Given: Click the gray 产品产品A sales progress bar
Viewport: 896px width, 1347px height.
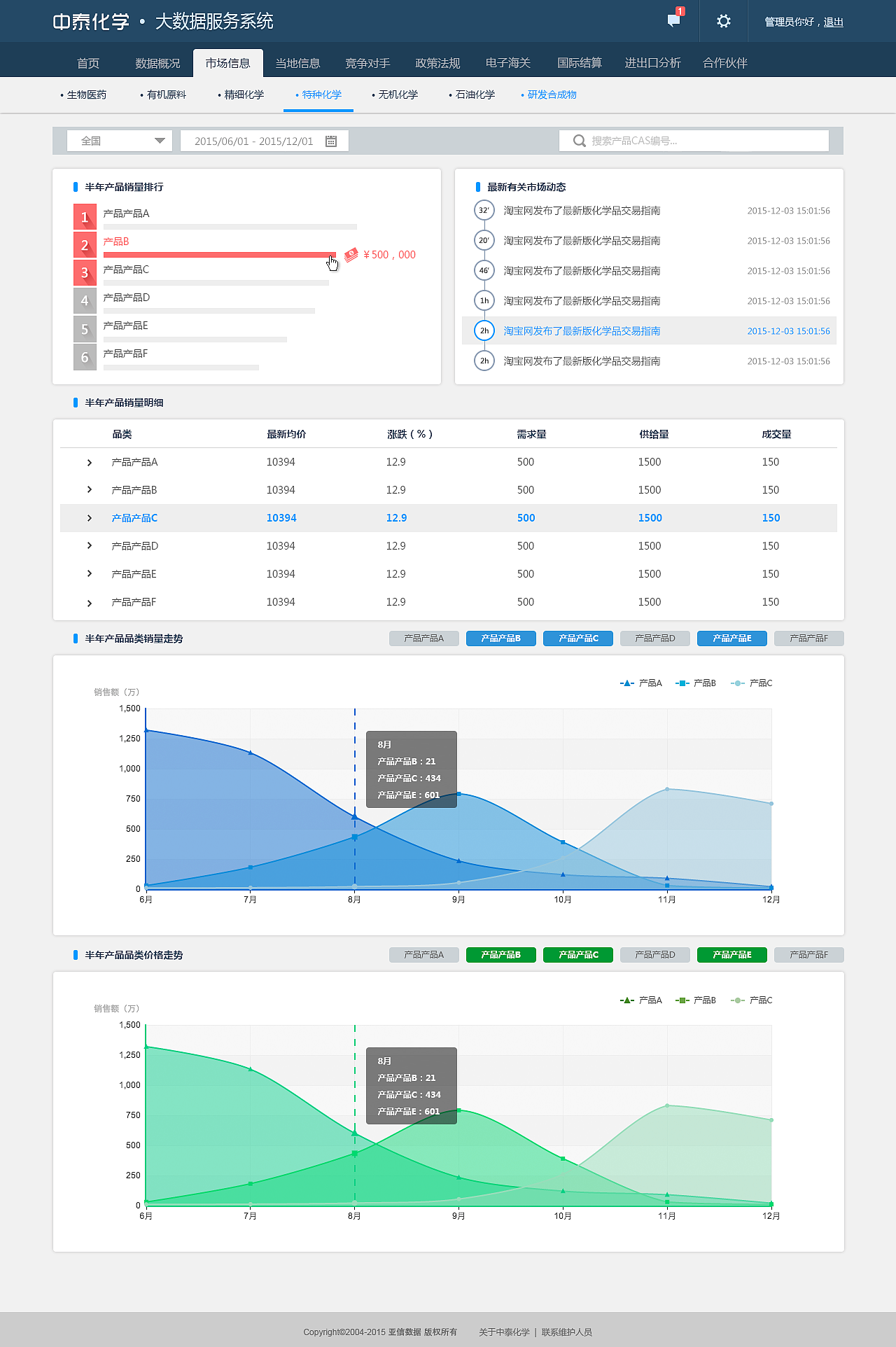Looking at the screenshot, I should tap(230, 227).
